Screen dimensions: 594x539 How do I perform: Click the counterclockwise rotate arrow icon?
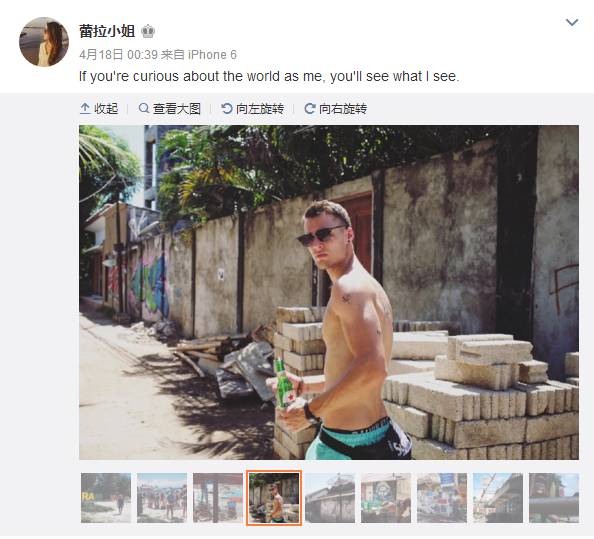pos(227,109)
